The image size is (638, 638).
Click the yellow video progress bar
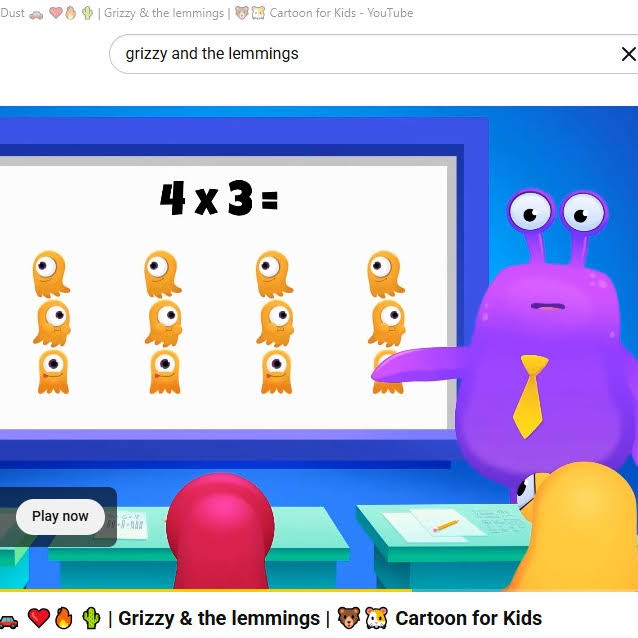click(x=200, y=590)
